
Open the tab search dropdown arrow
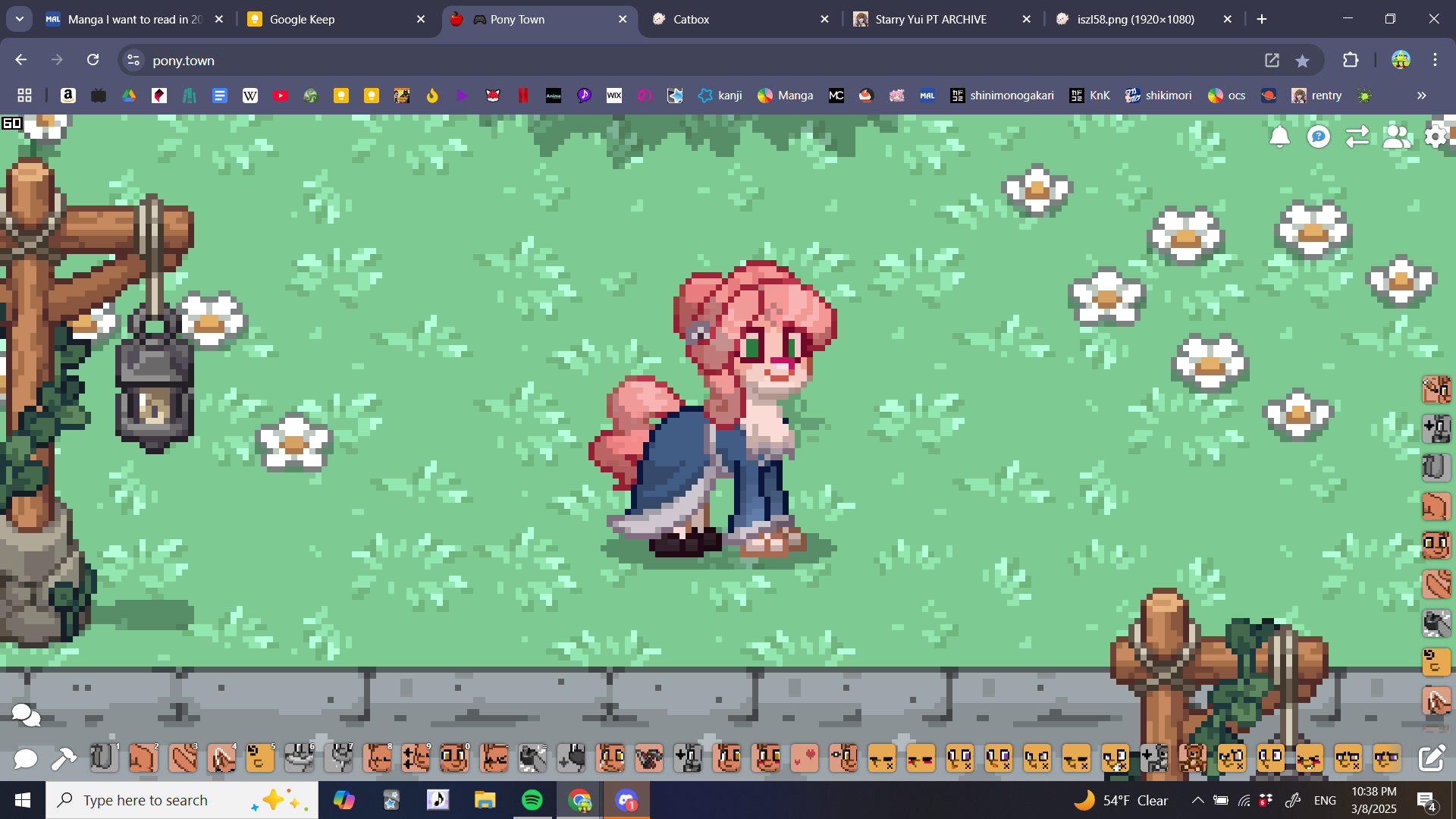click(x=20, y=19)
